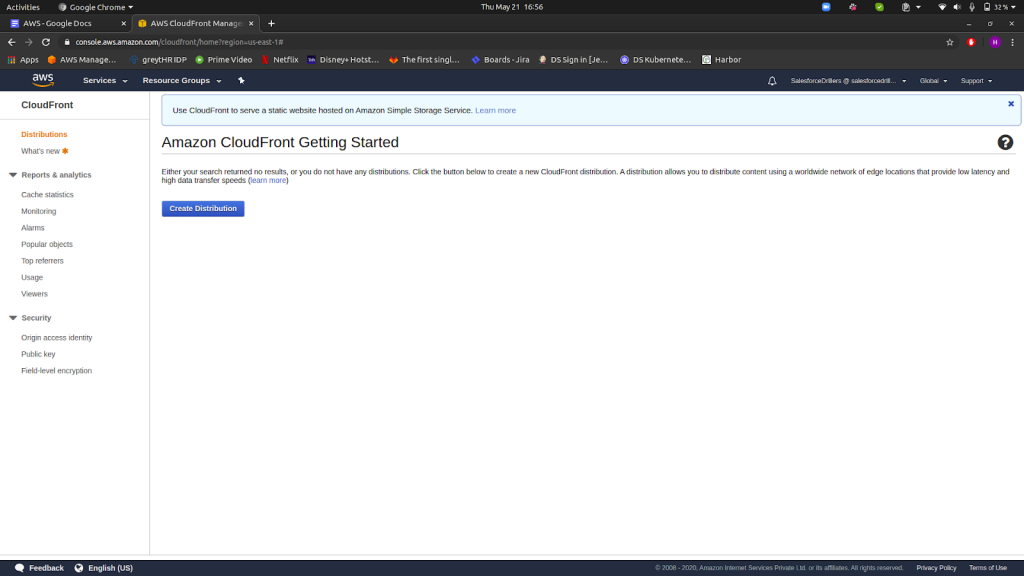
Task: Open Public key settings
Action: (38, 354)
